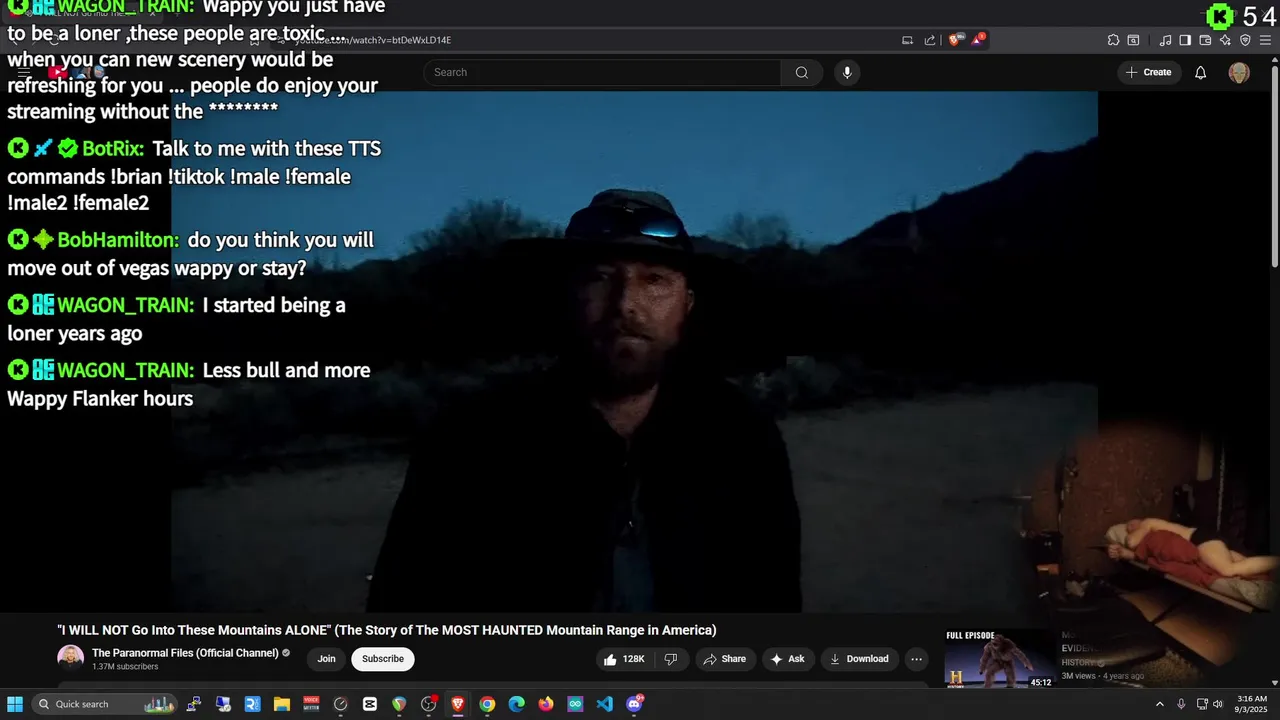
Task: Subscribe to The Paranormal Files channel
Action: pos(383,659)
